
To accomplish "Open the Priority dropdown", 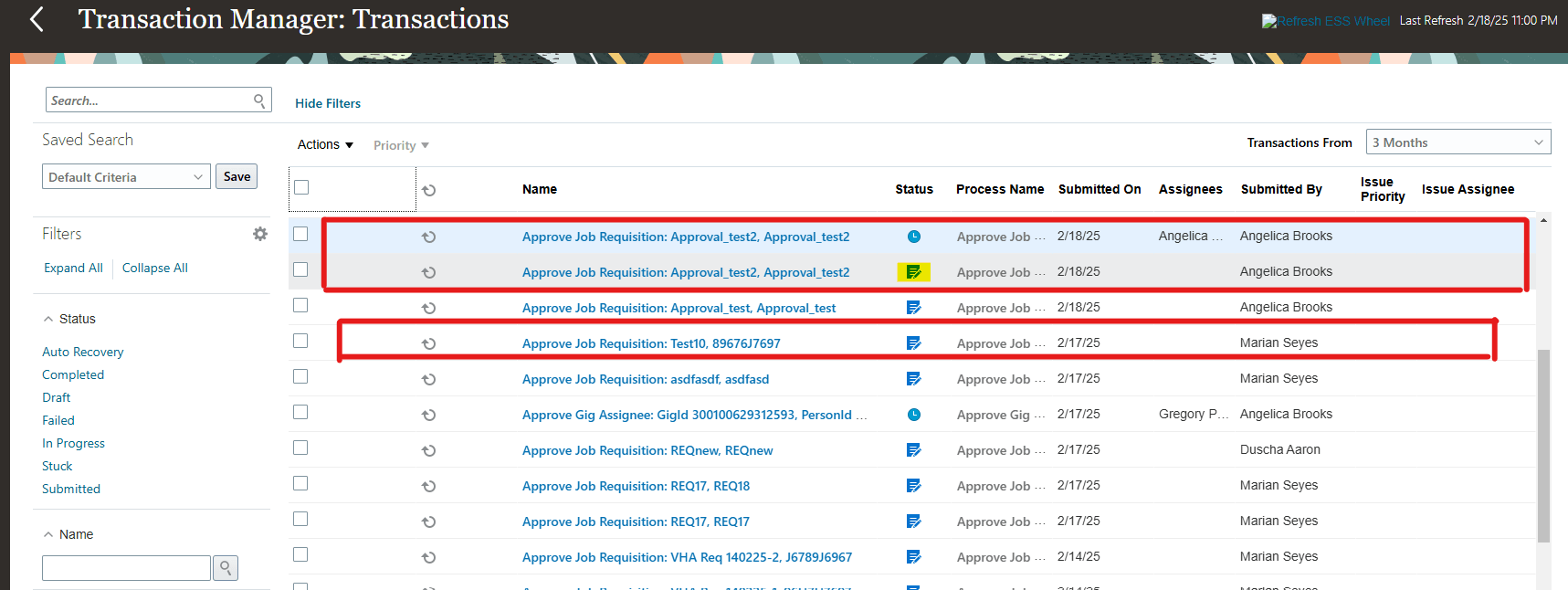I will coord(401,145).
